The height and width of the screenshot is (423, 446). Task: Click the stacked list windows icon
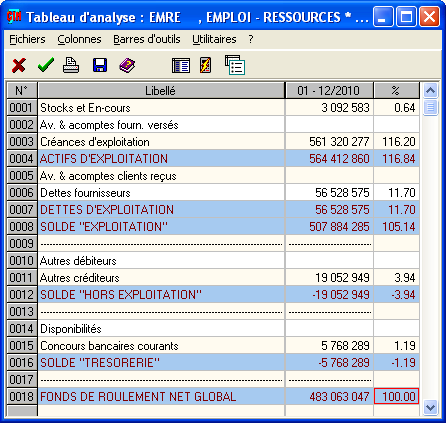click(235, 65)
